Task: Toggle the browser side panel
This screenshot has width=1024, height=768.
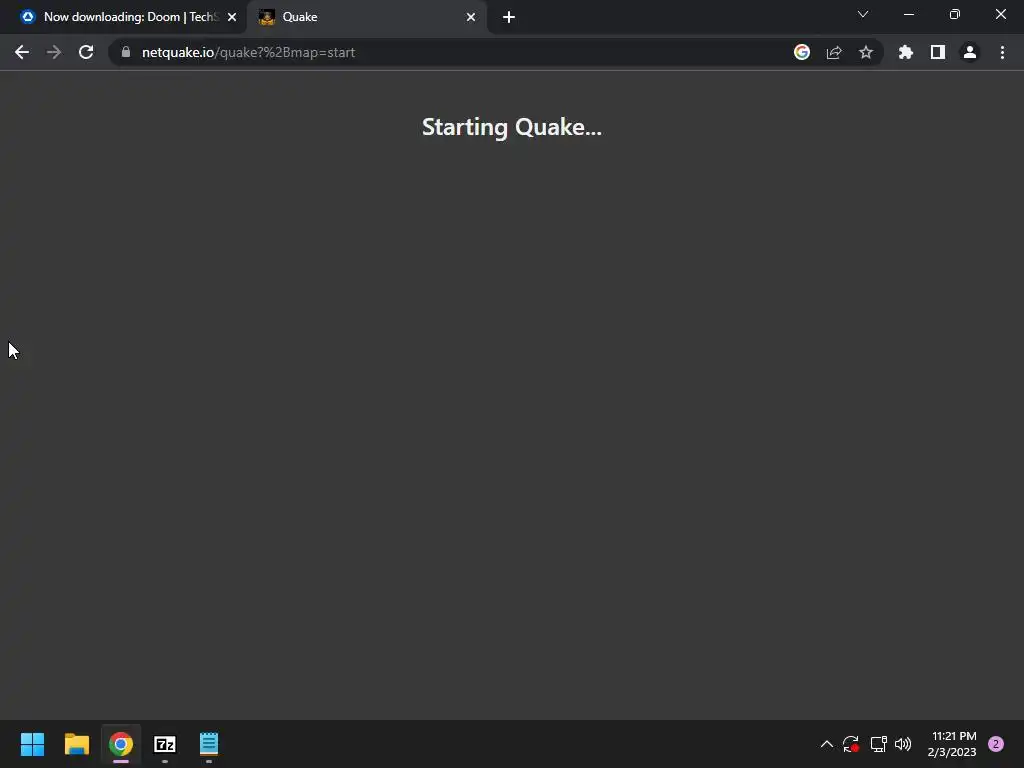Action: pos(938,52)
